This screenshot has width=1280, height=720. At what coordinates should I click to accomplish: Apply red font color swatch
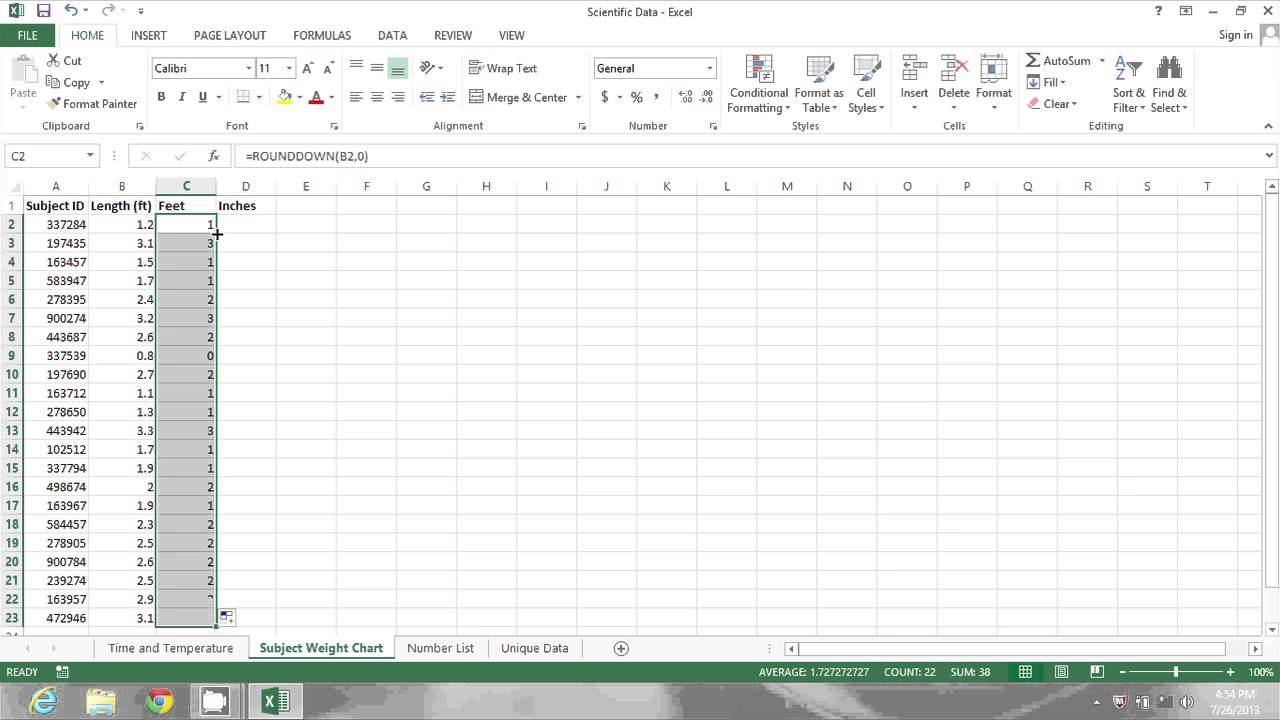pos(316,97)
